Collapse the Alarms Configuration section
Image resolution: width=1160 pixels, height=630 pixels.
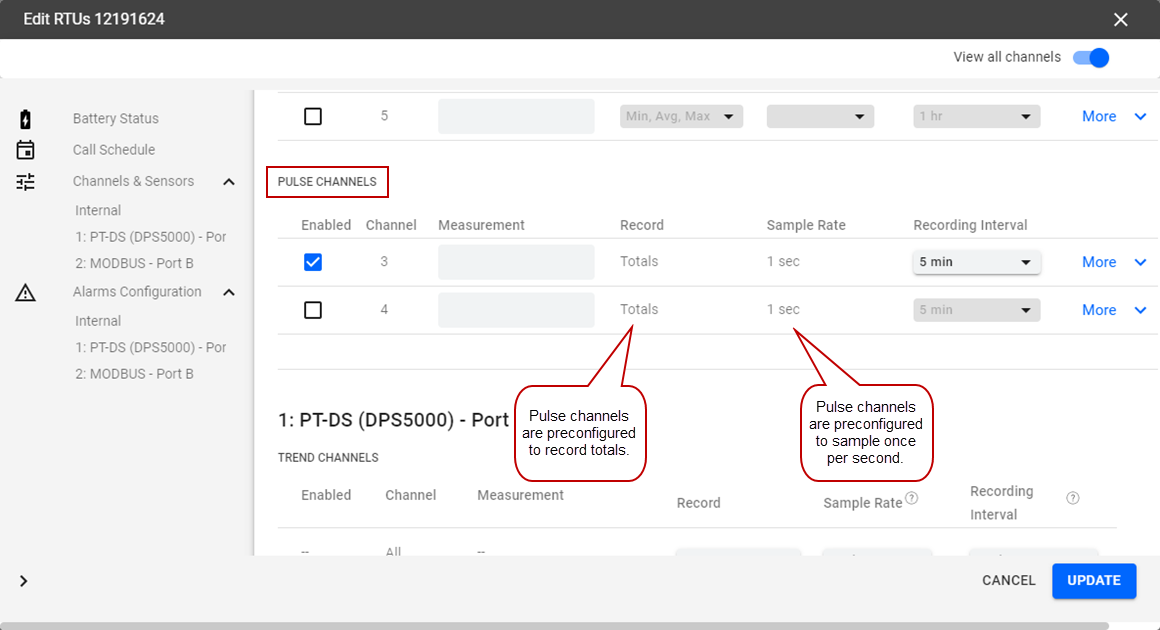pos(229,292)
